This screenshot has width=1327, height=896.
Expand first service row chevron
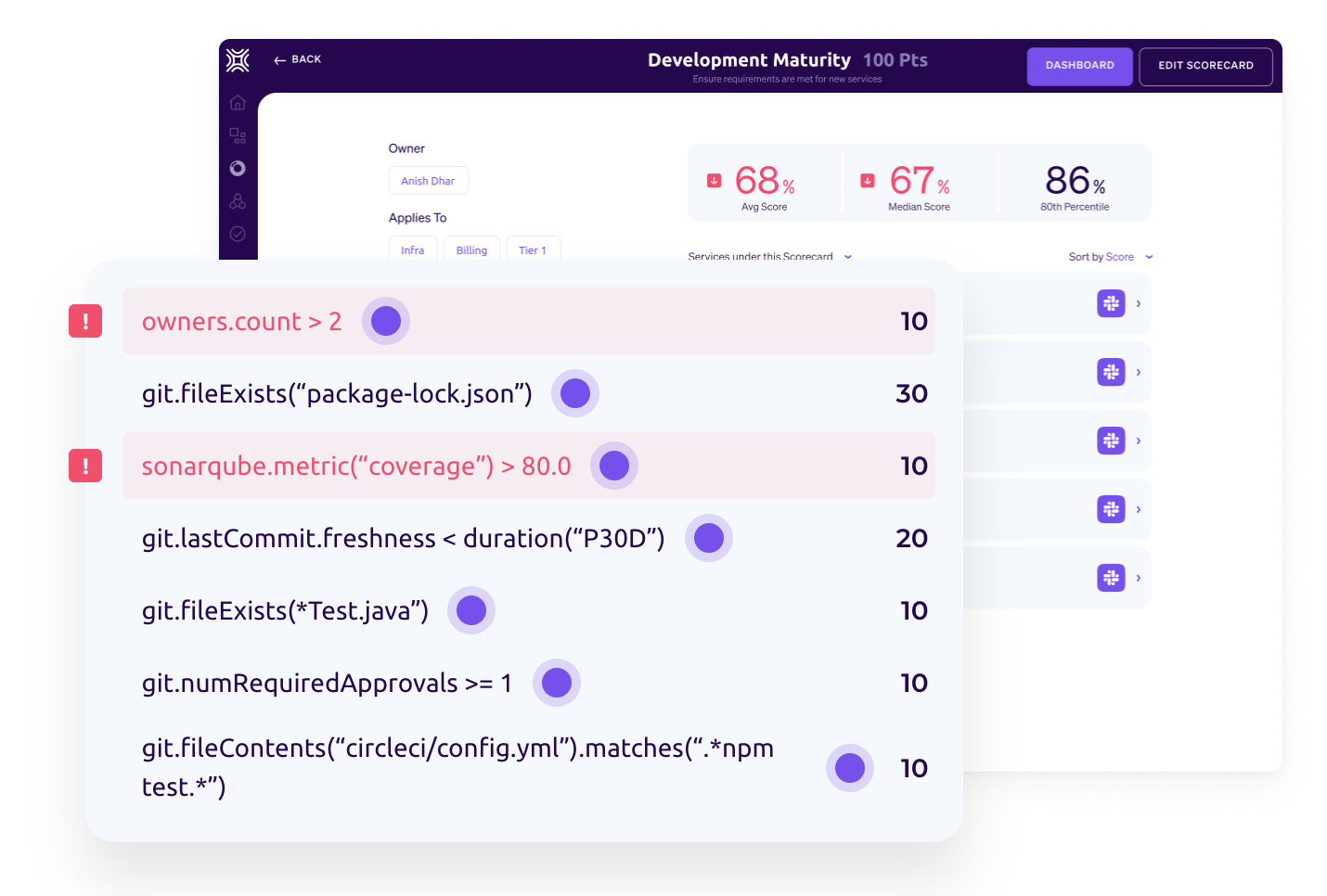point(1139,303)
